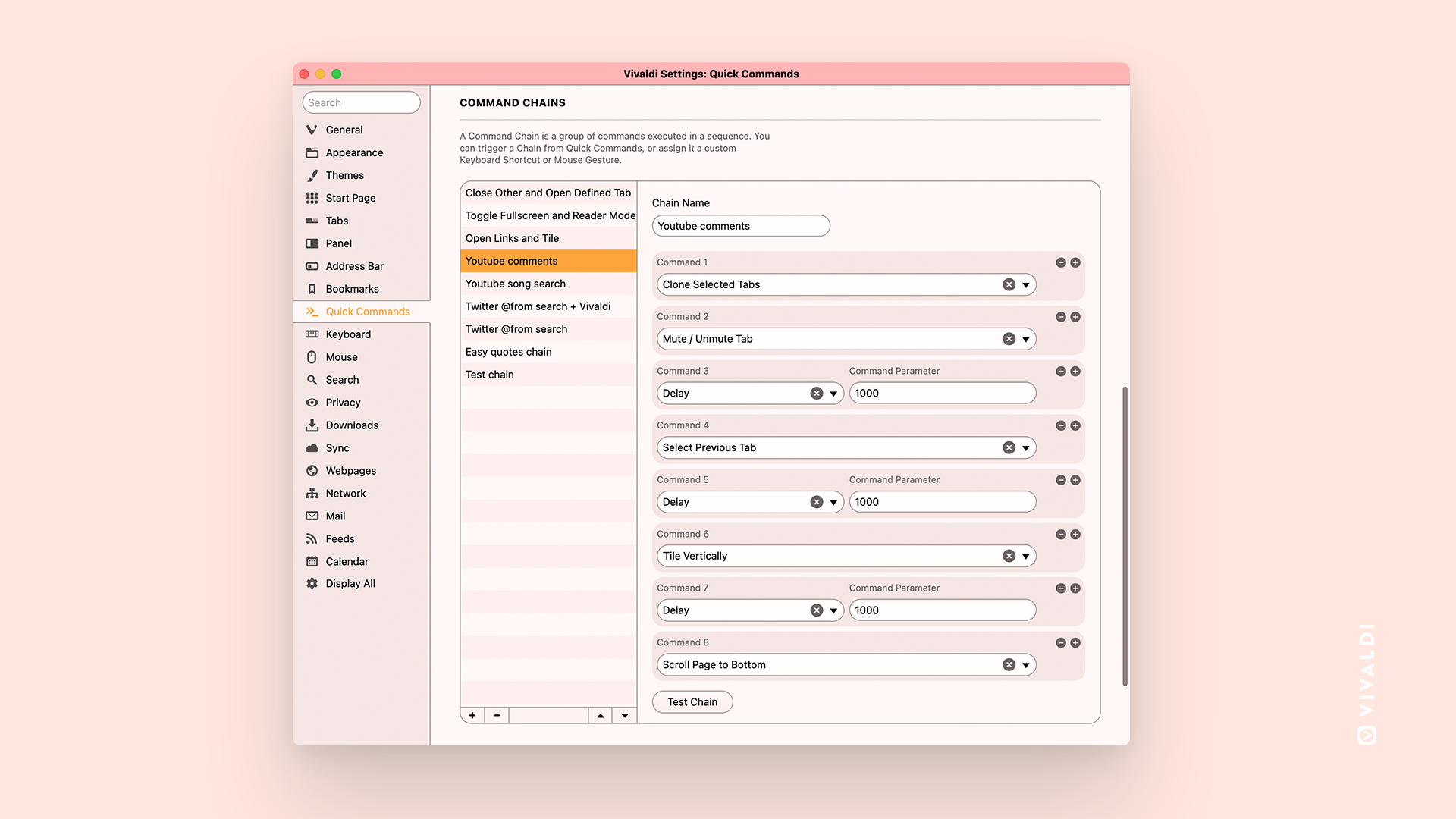Click the settings vertical scrollbar
The width and height of the screenshot is (1456, 819).
pyautogui.click(x=1125, y=536)
